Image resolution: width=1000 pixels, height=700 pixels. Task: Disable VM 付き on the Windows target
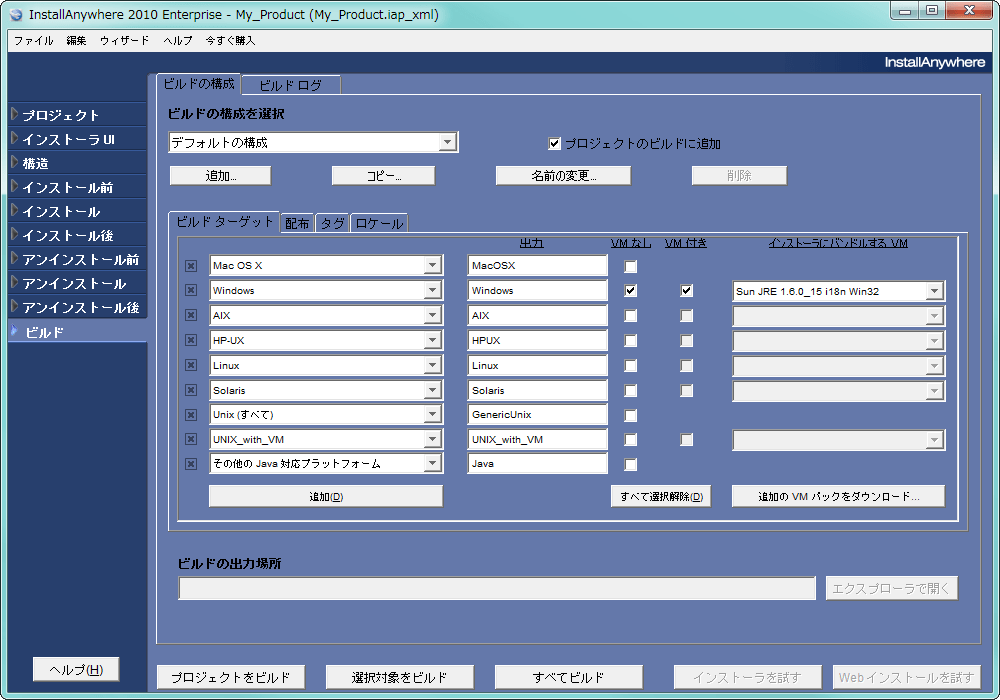pyautogui.click(x=687, y=290)
